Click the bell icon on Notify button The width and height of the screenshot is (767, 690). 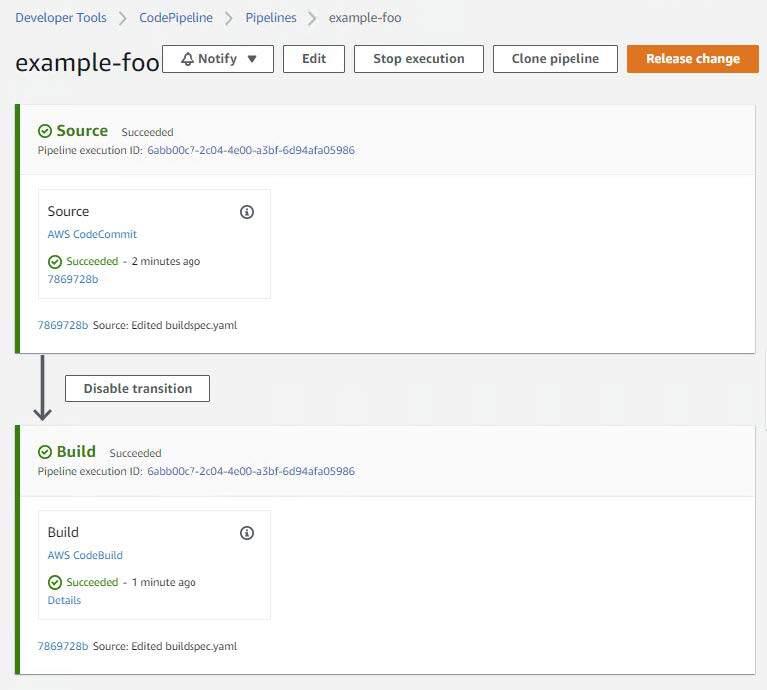click(187, 59)
